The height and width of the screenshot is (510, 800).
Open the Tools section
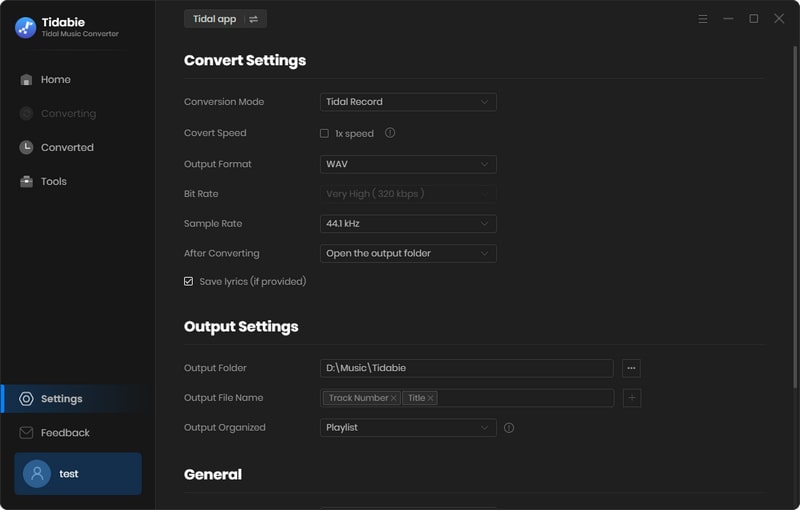pyautogui.click(x=54, y=182)
